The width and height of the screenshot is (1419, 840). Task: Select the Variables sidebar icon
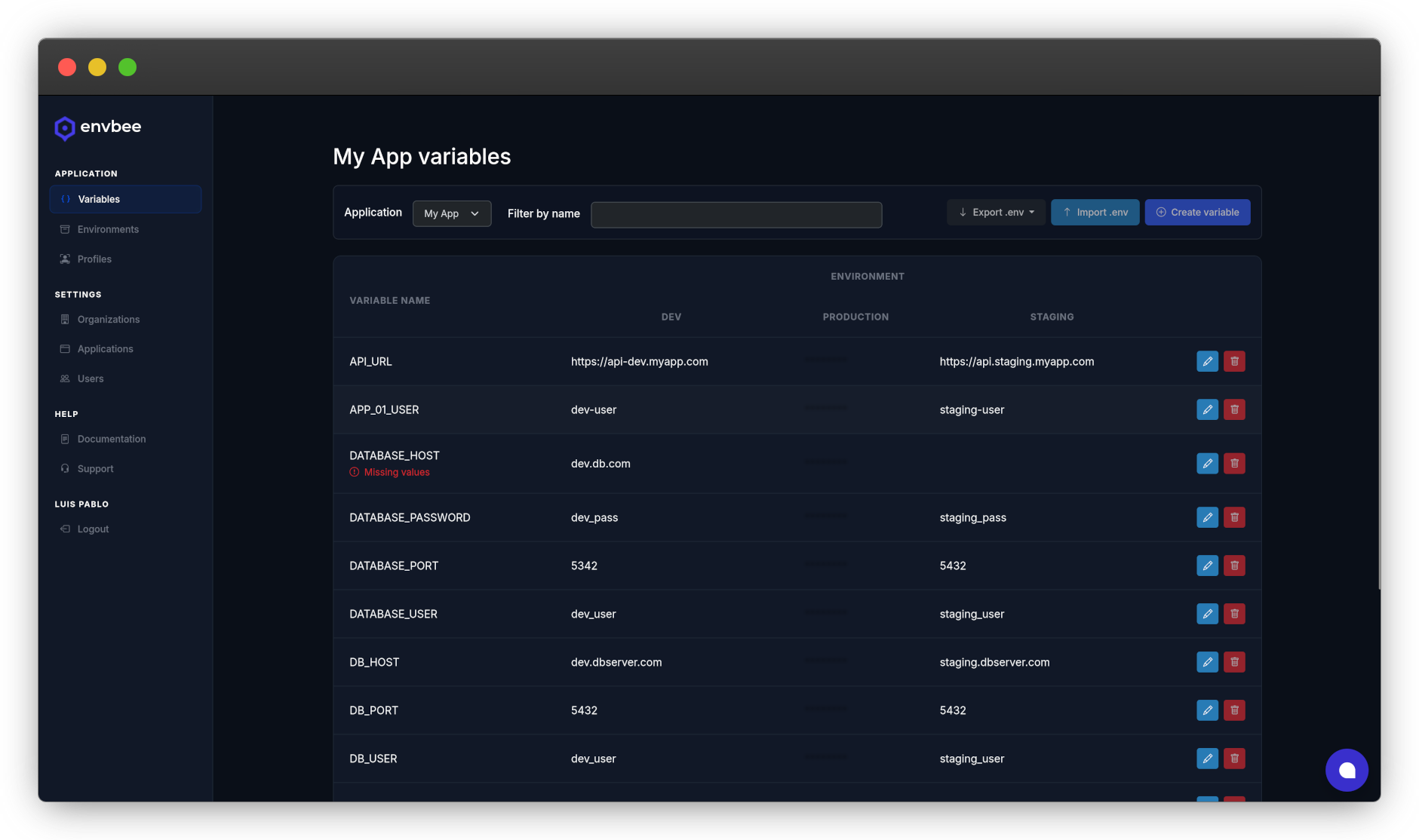pyautogui.click(x=66, y=199)
